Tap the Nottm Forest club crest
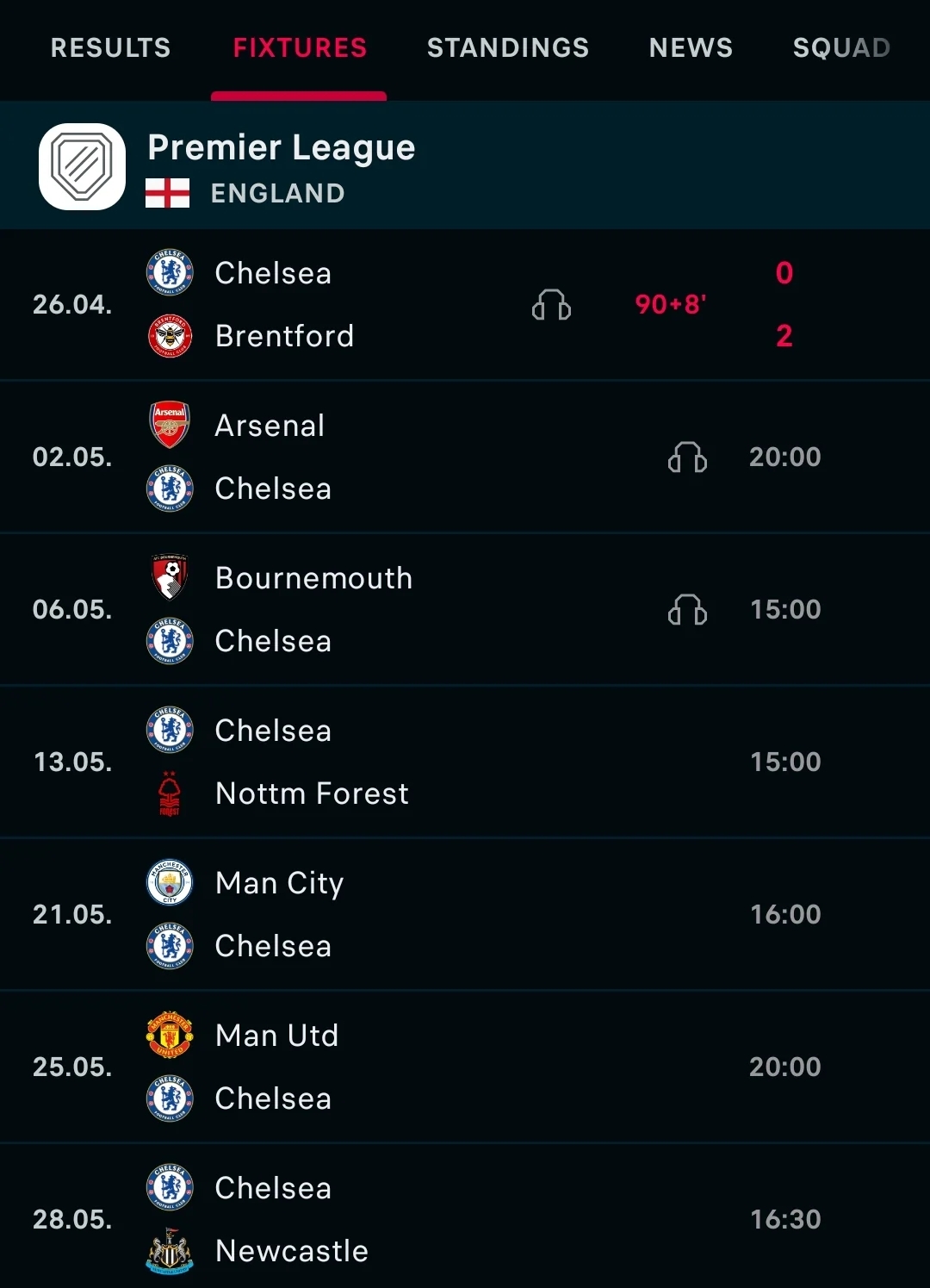Image resolution: width=930 pixels, height=1288 pixels. pyautogui.click(x=170, y=793)
